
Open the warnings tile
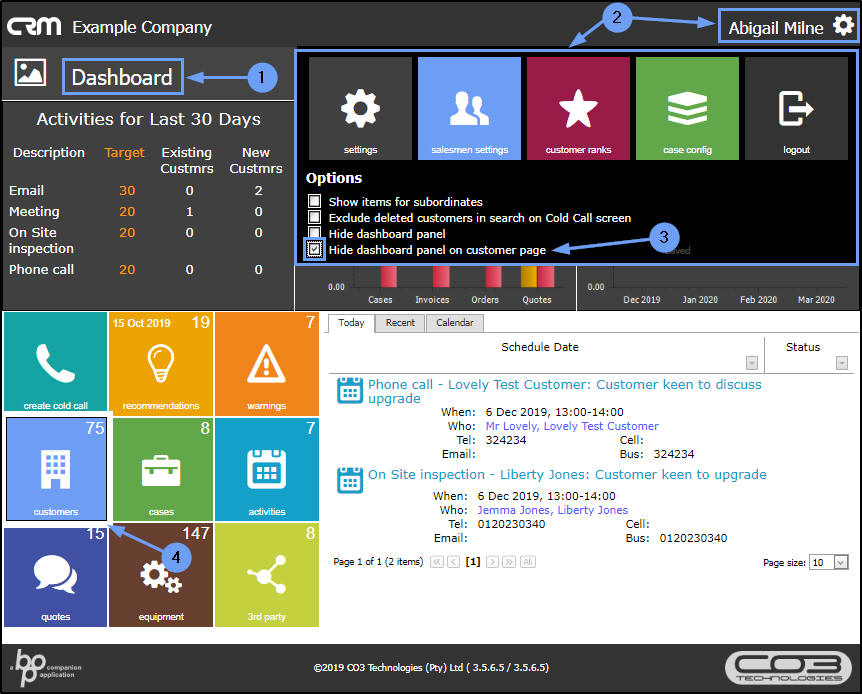(x=267, y=363)
